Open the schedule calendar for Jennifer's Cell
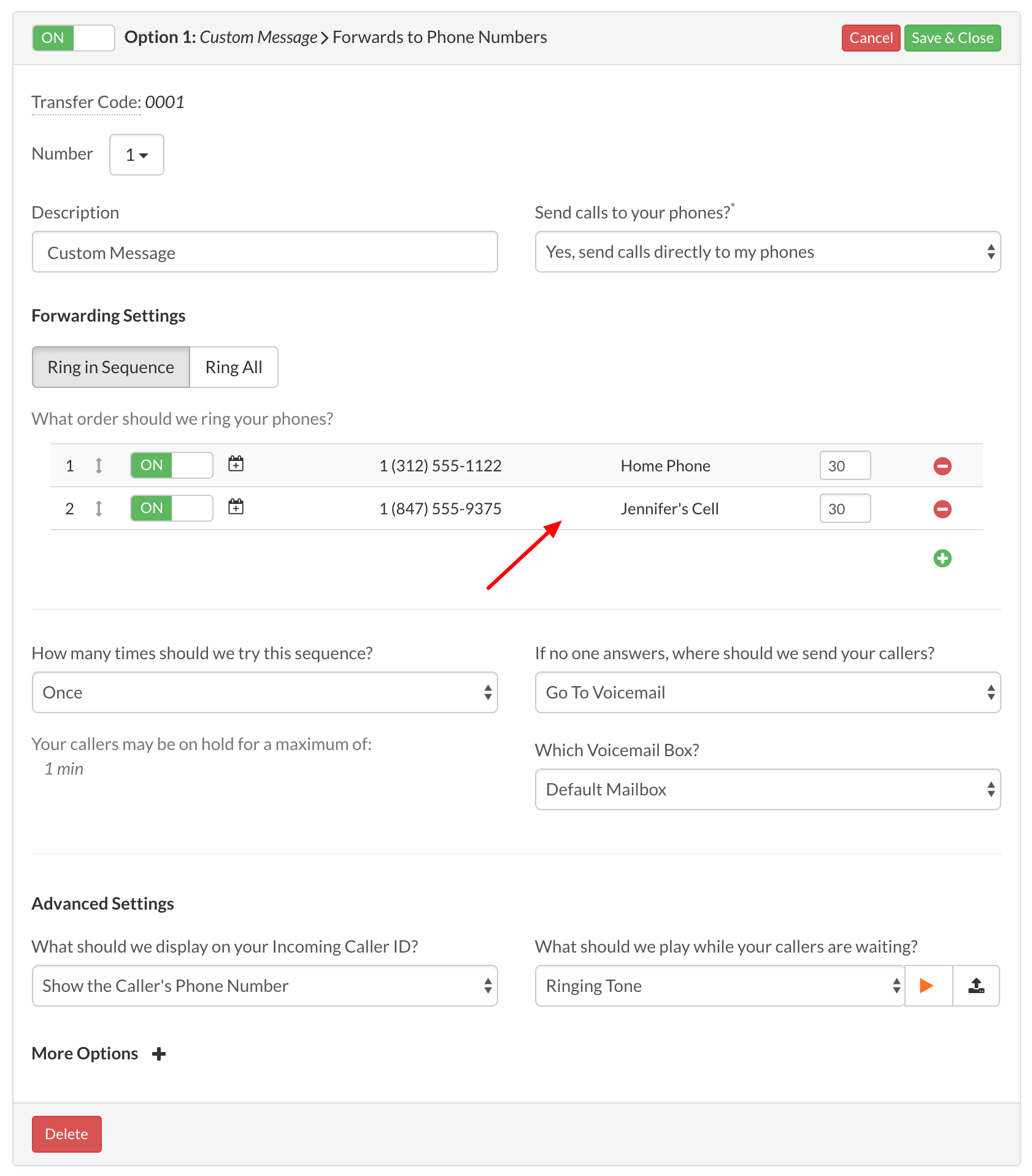 click(x=236, y=508)
